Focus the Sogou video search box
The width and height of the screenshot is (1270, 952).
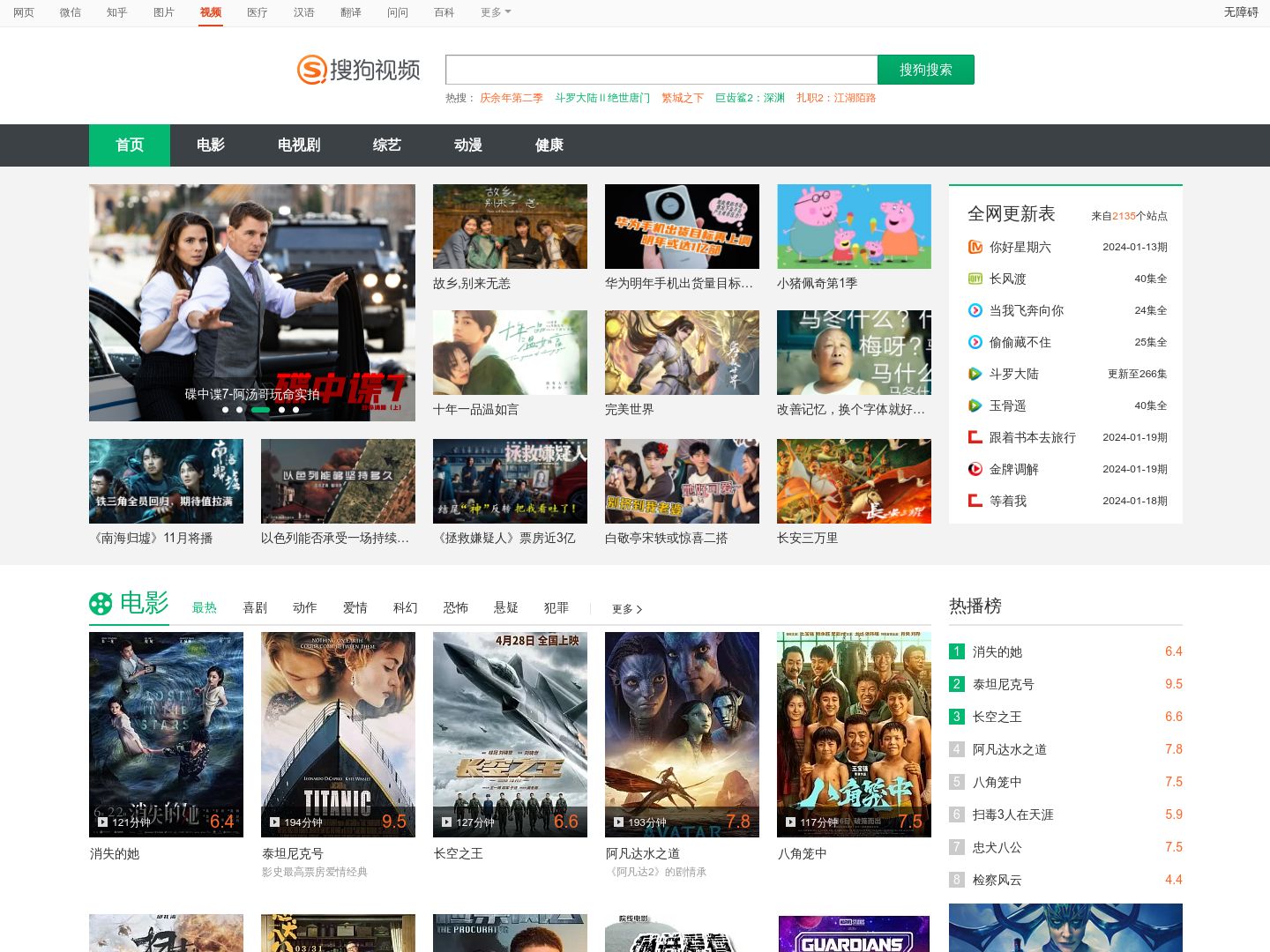point(661,70)
